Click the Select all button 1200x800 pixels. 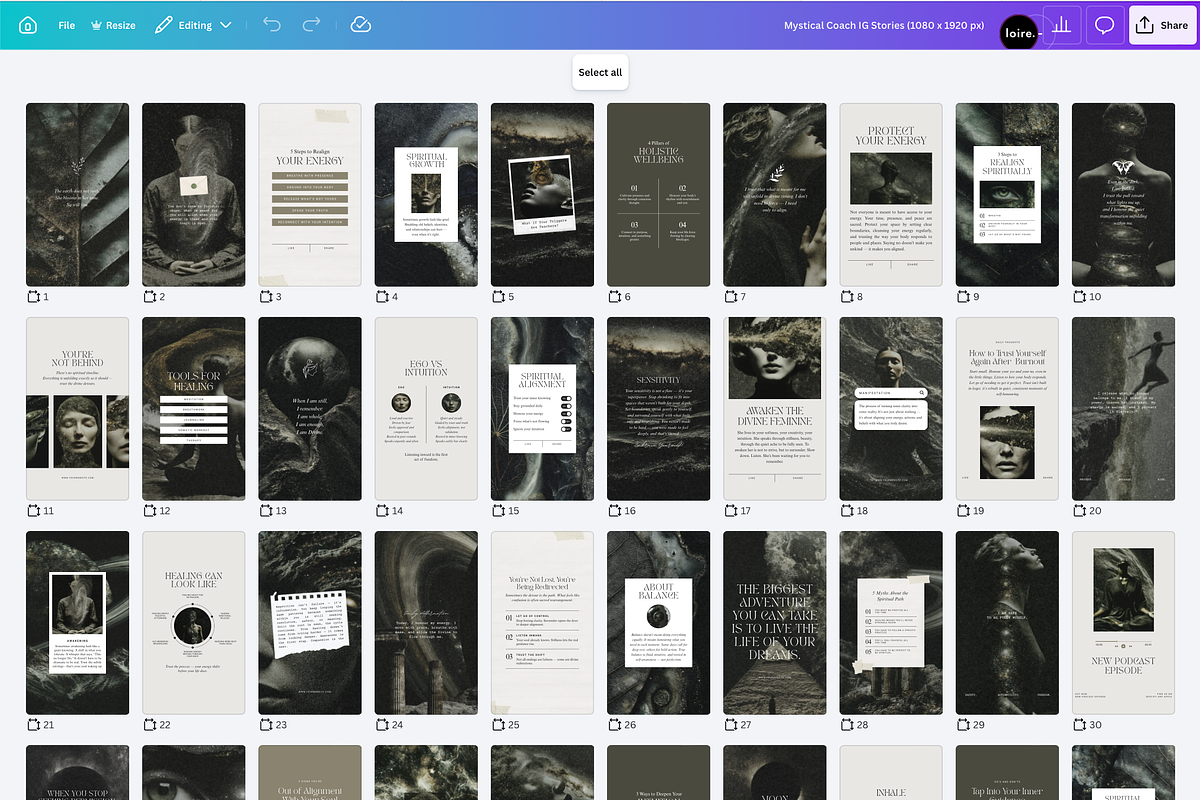point(600,72)
